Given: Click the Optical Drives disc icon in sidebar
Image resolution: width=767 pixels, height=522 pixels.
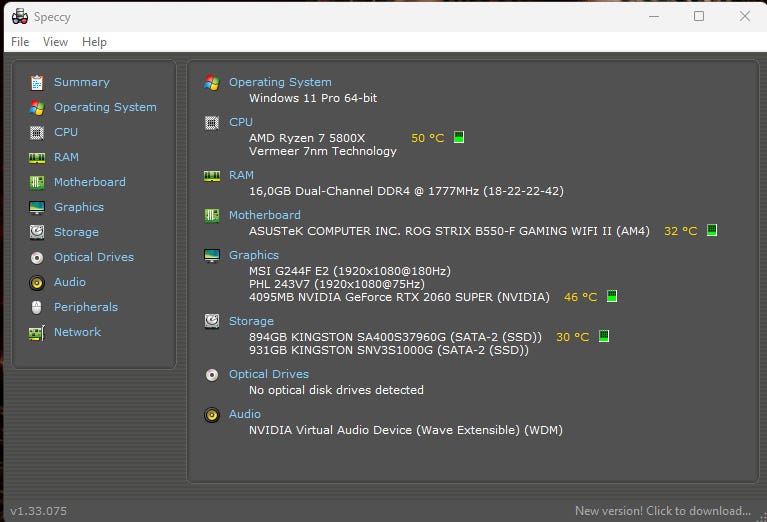Looking at the screenshot, I should (37, 257).
